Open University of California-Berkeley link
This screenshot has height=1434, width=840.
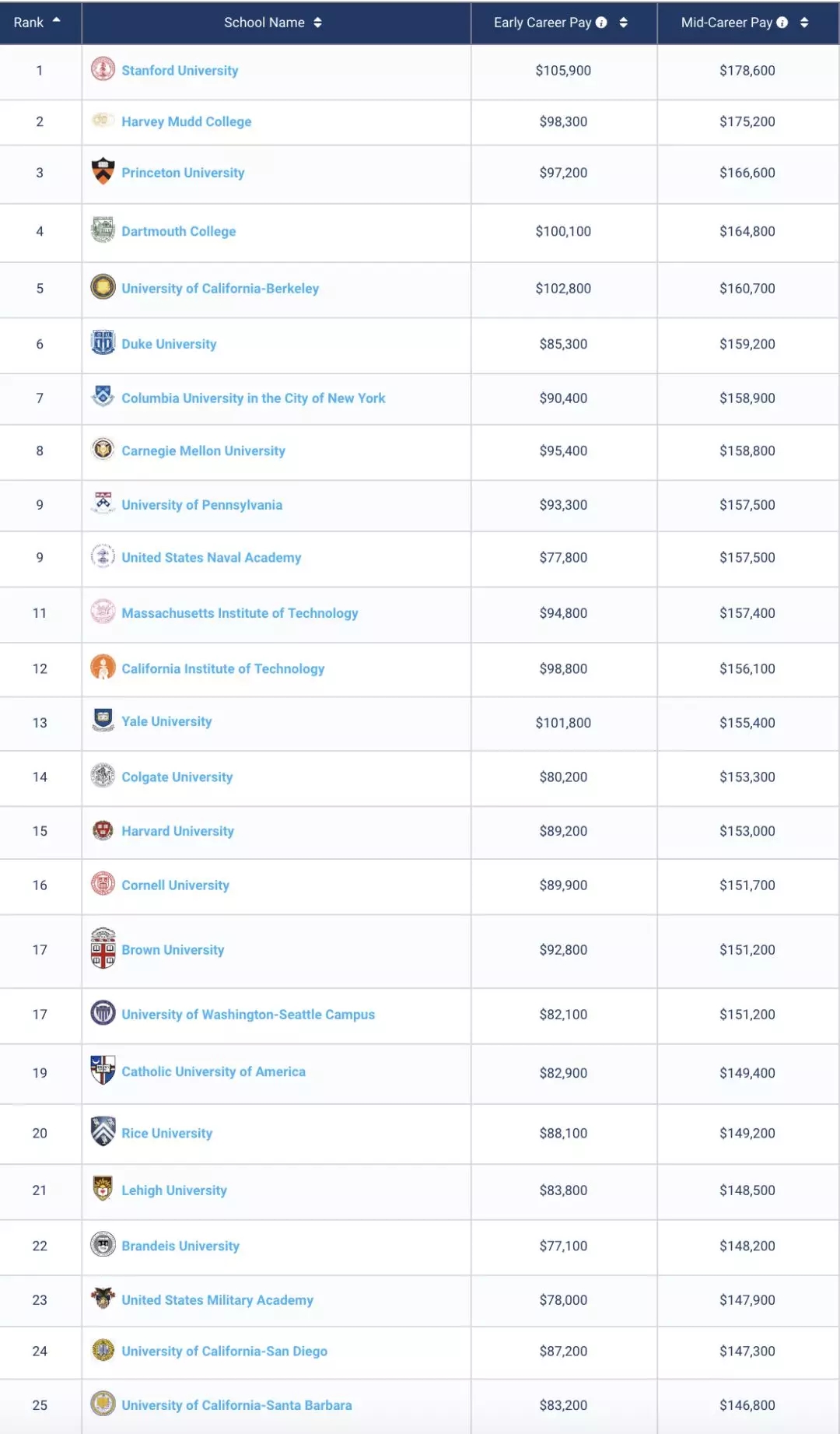(x=220, y=289)
